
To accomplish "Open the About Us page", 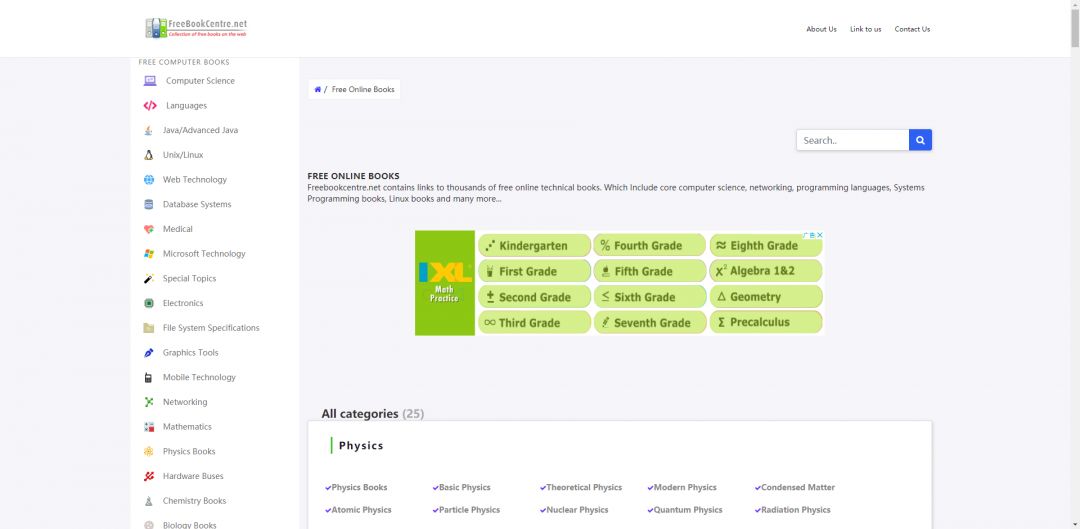I will pyautogui.click(x=821, y=29).
